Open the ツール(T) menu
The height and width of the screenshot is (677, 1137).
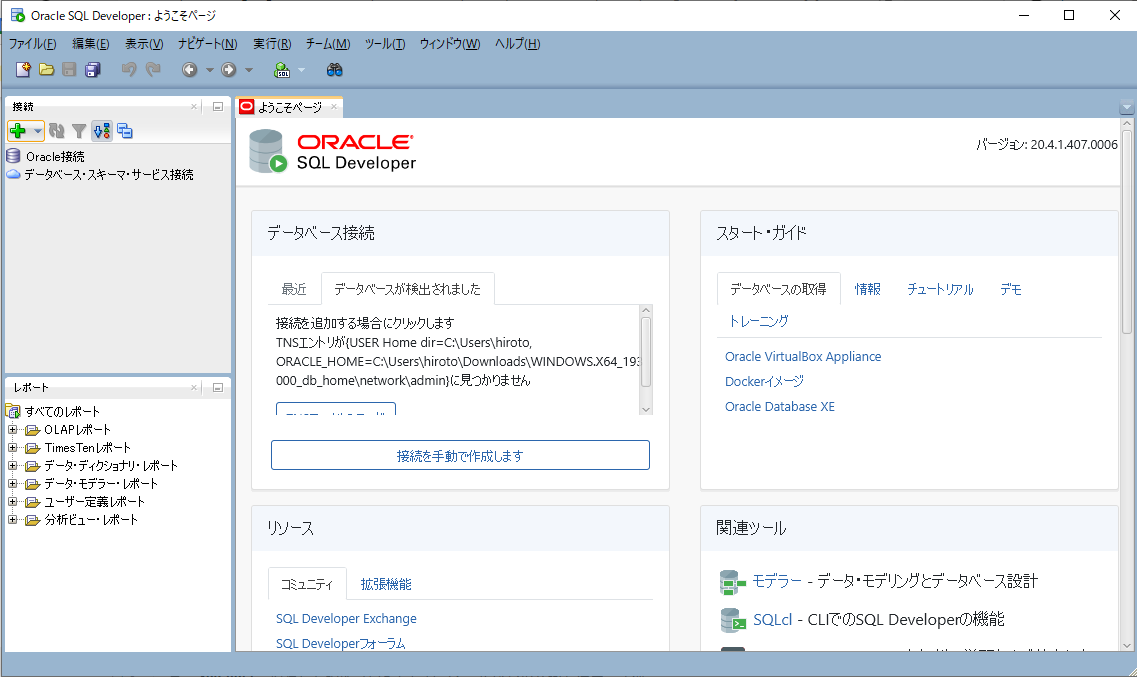tap(384, 44)
